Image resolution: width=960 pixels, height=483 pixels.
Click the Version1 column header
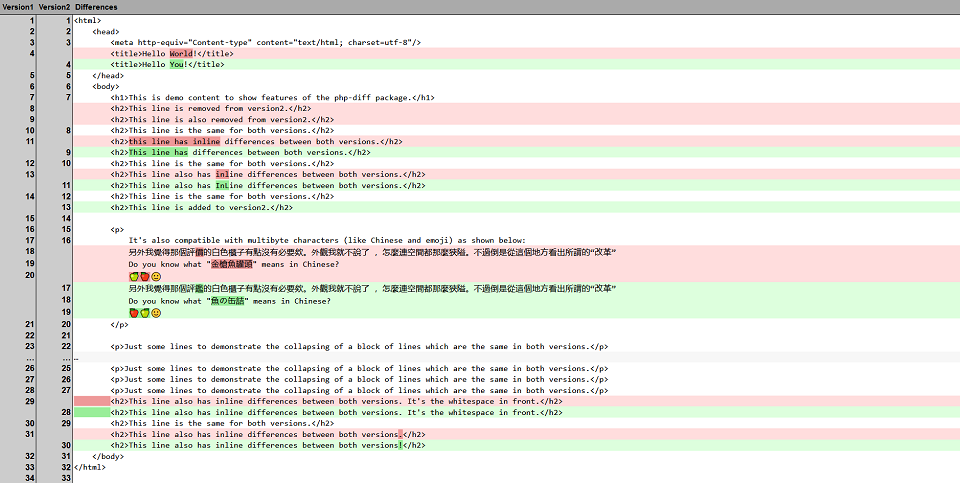coord(18,7)
